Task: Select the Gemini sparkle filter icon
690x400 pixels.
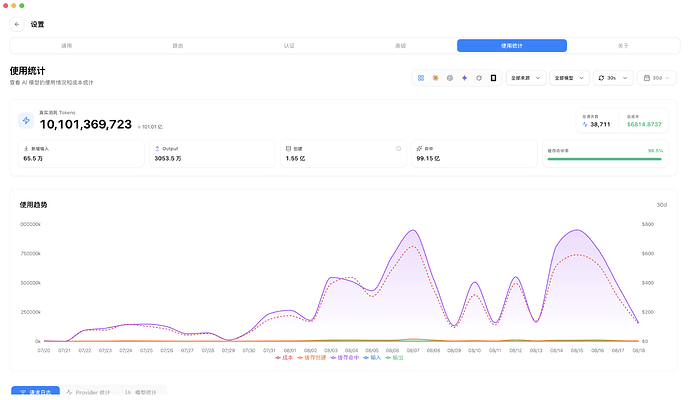Action: tap(464, 78)
